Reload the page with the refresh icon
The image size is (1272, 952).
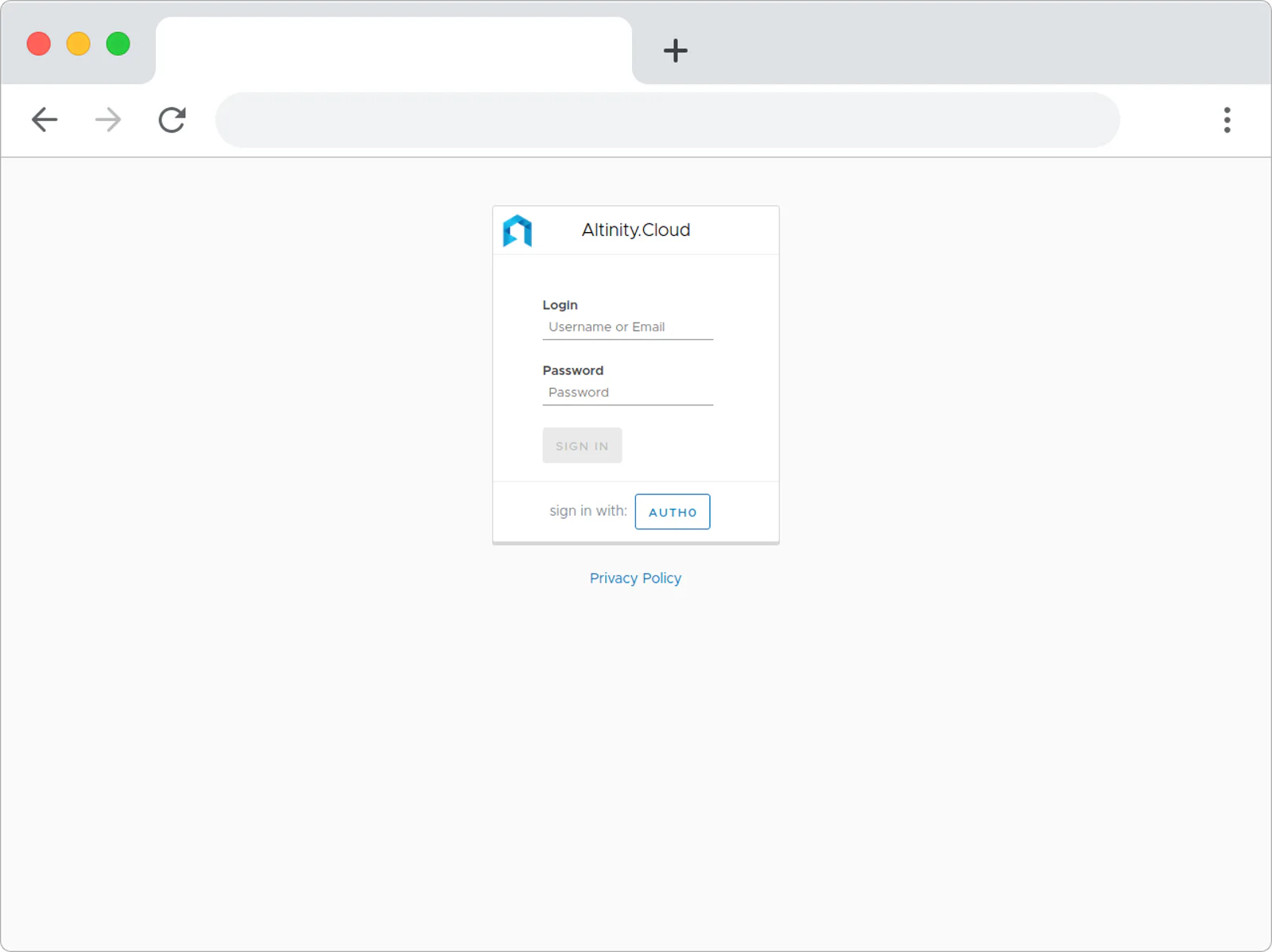click(172, 120)
